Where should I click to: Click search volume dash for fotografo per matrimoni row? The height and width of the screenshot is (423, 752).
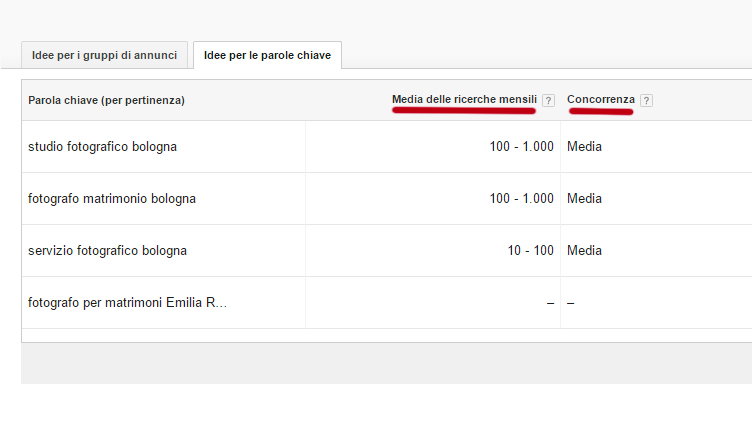(x=550, y=303)
